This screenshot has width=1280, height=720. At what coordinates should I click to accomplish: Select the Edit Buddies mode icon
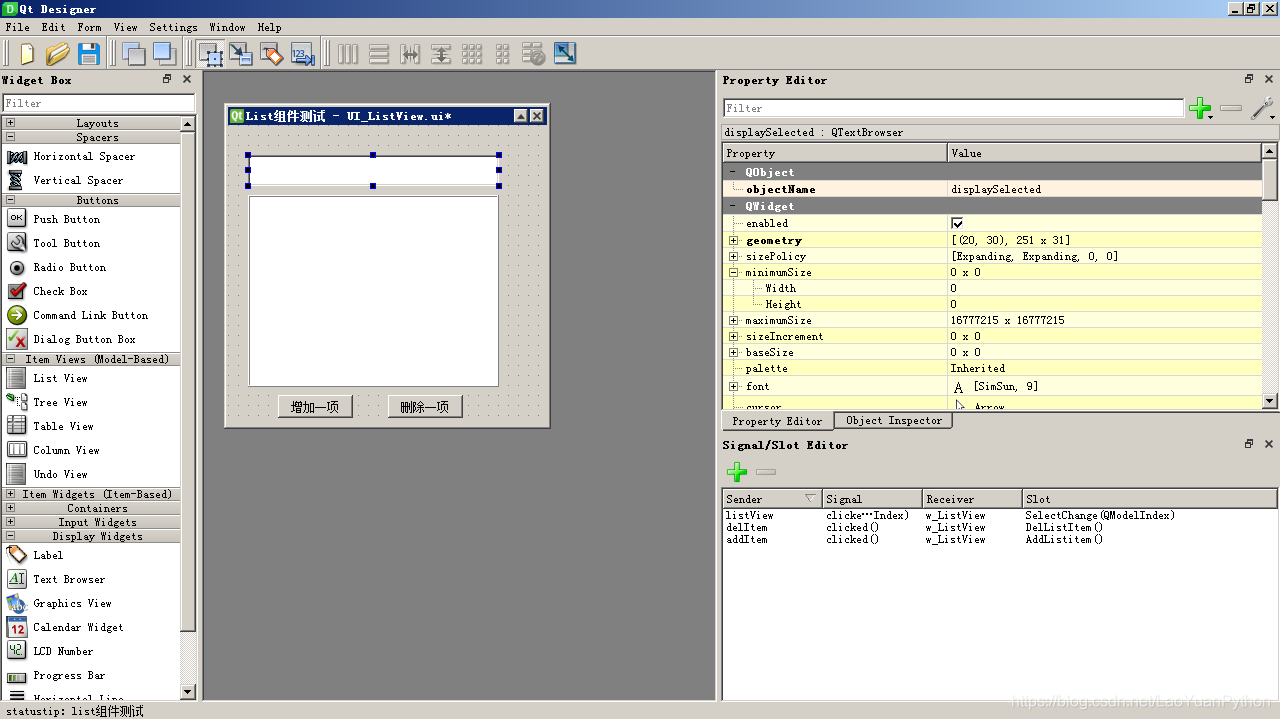272,53
